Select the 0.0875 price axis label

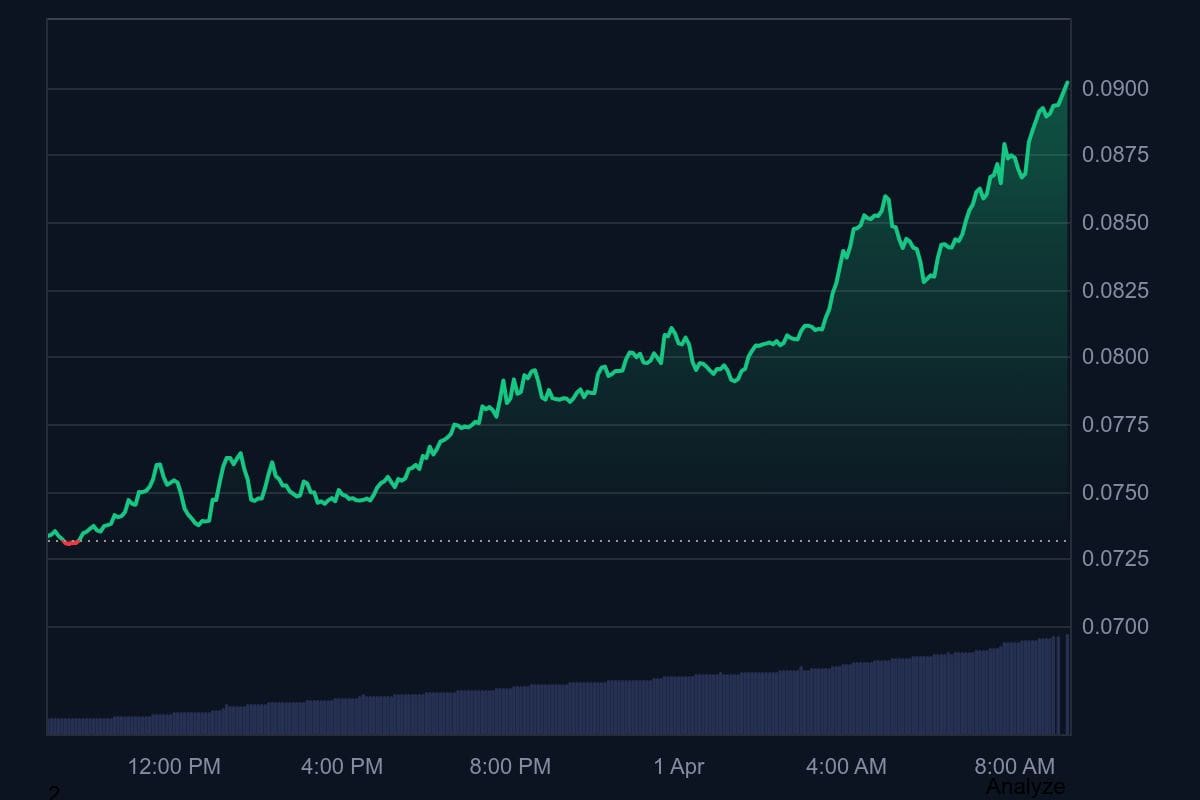pos(1115,155)
